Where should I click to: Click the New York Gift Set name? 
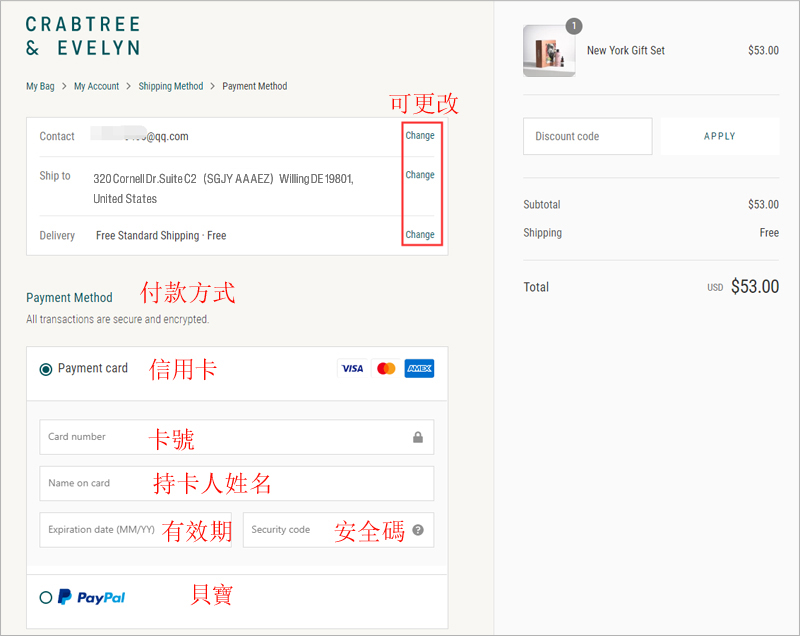(x=626, y=50)
